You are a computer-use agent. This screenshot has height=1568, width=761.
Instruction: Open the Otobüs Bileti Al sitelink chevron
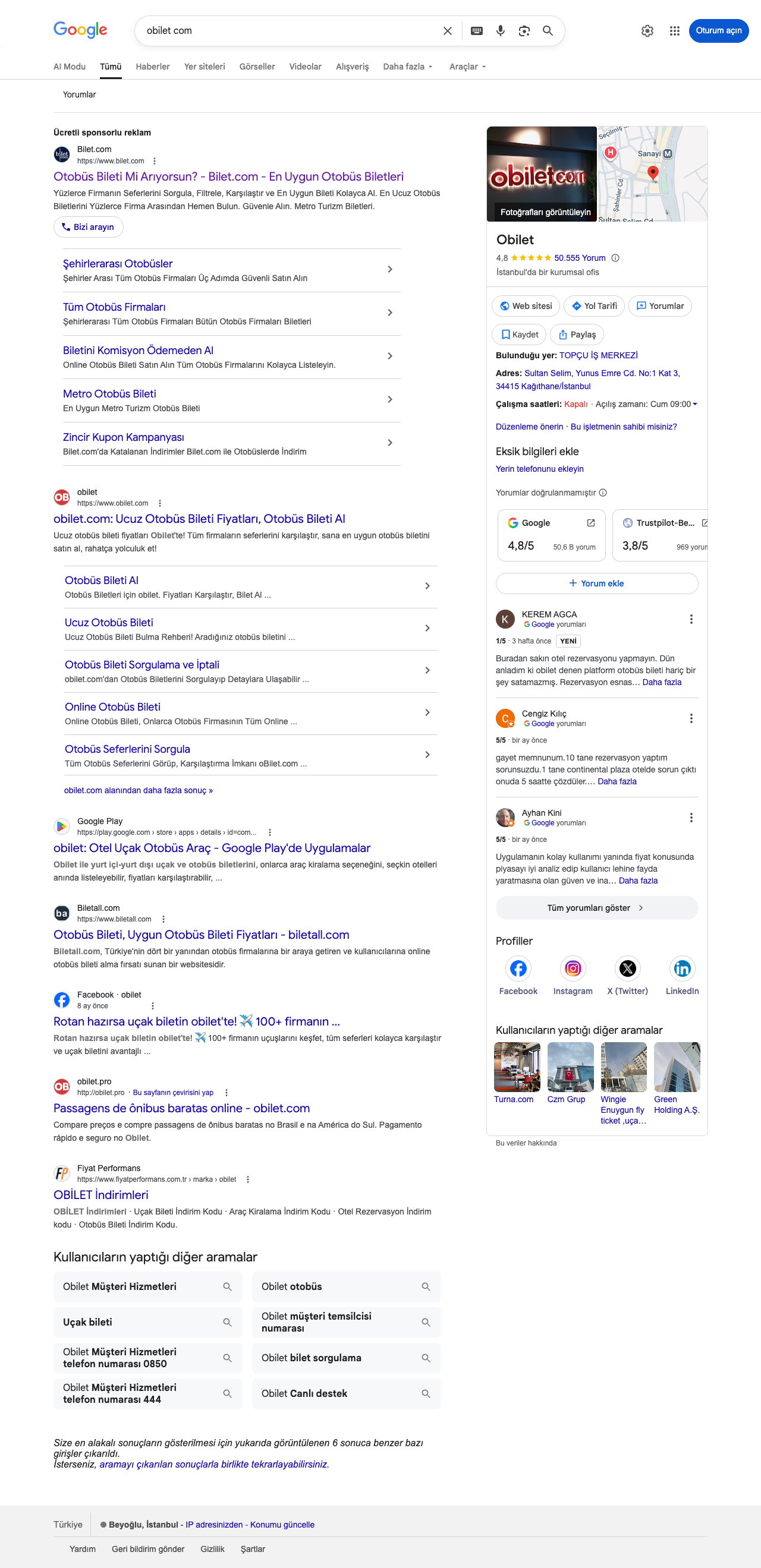(427, 586)
